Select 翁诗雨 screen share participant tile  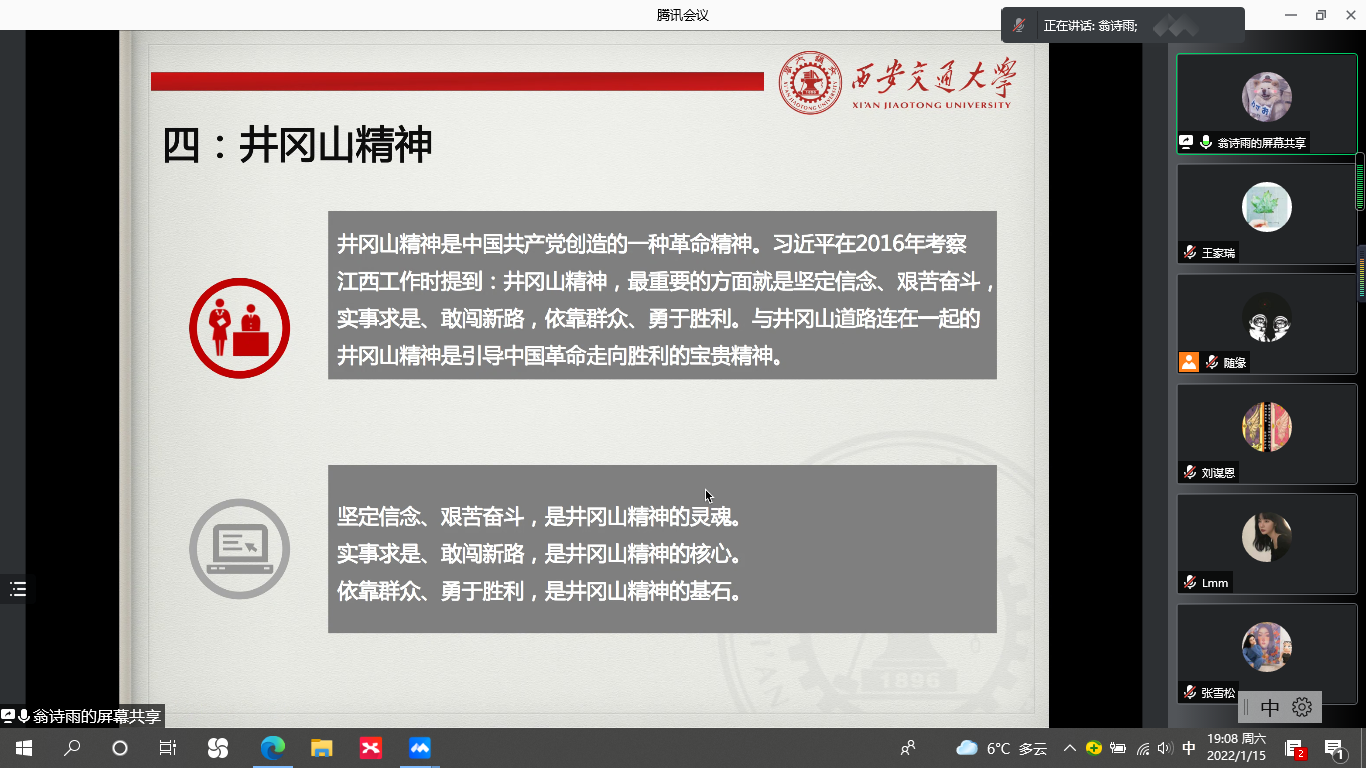[x=1266, y=103]
